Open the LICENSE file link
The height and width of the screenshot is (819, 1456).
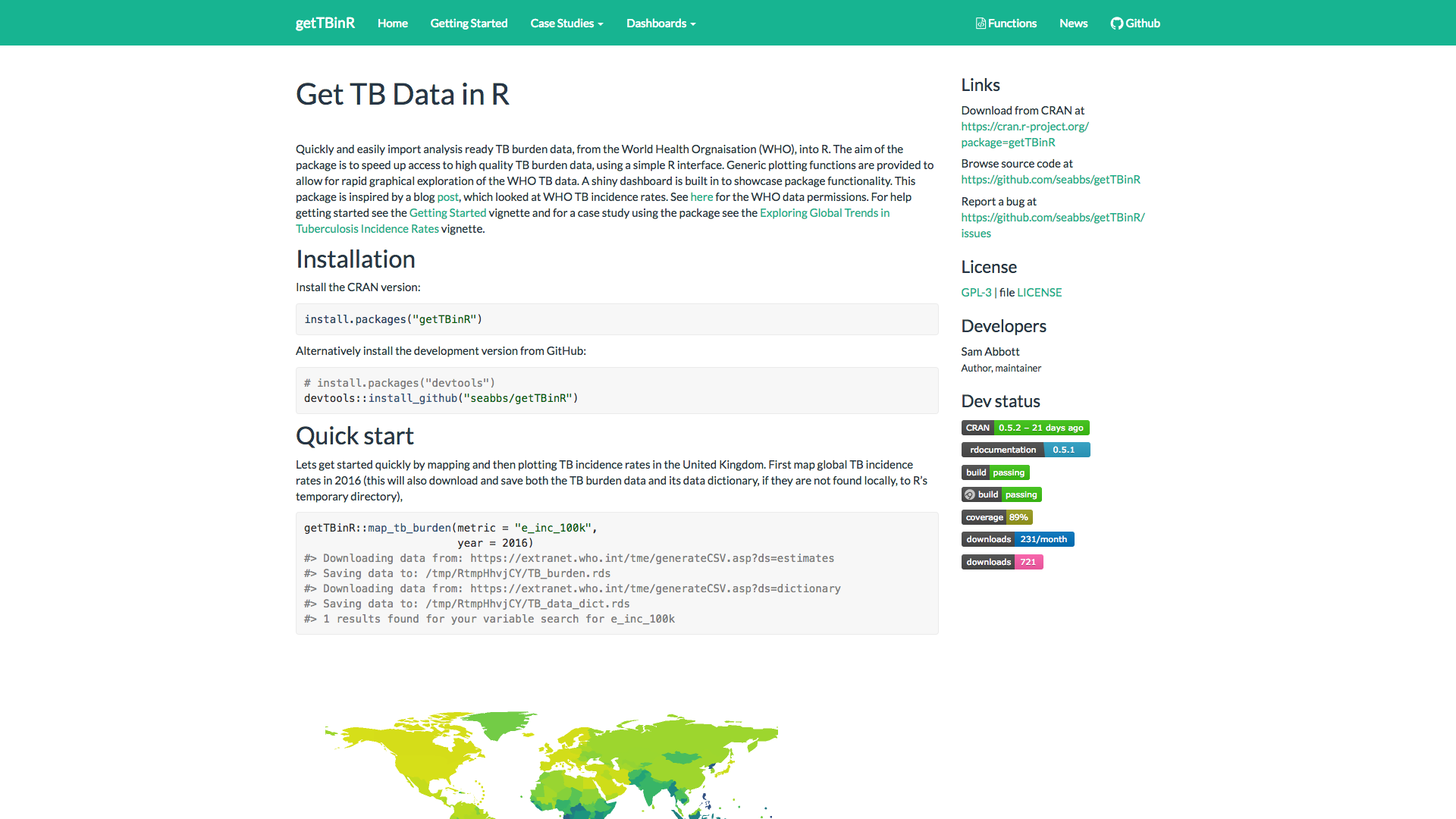point(1039,293)
